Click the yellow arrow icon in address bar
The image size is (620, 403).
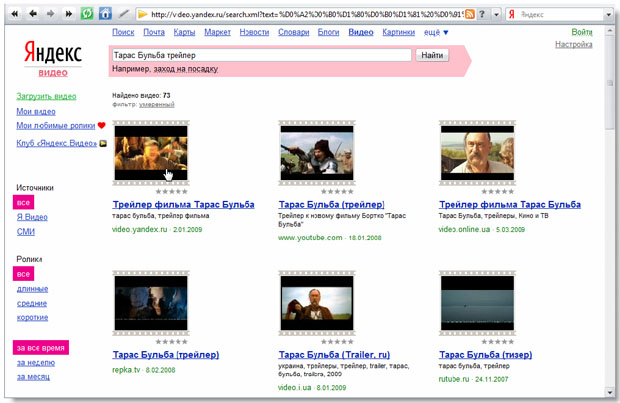pos(143,15)
